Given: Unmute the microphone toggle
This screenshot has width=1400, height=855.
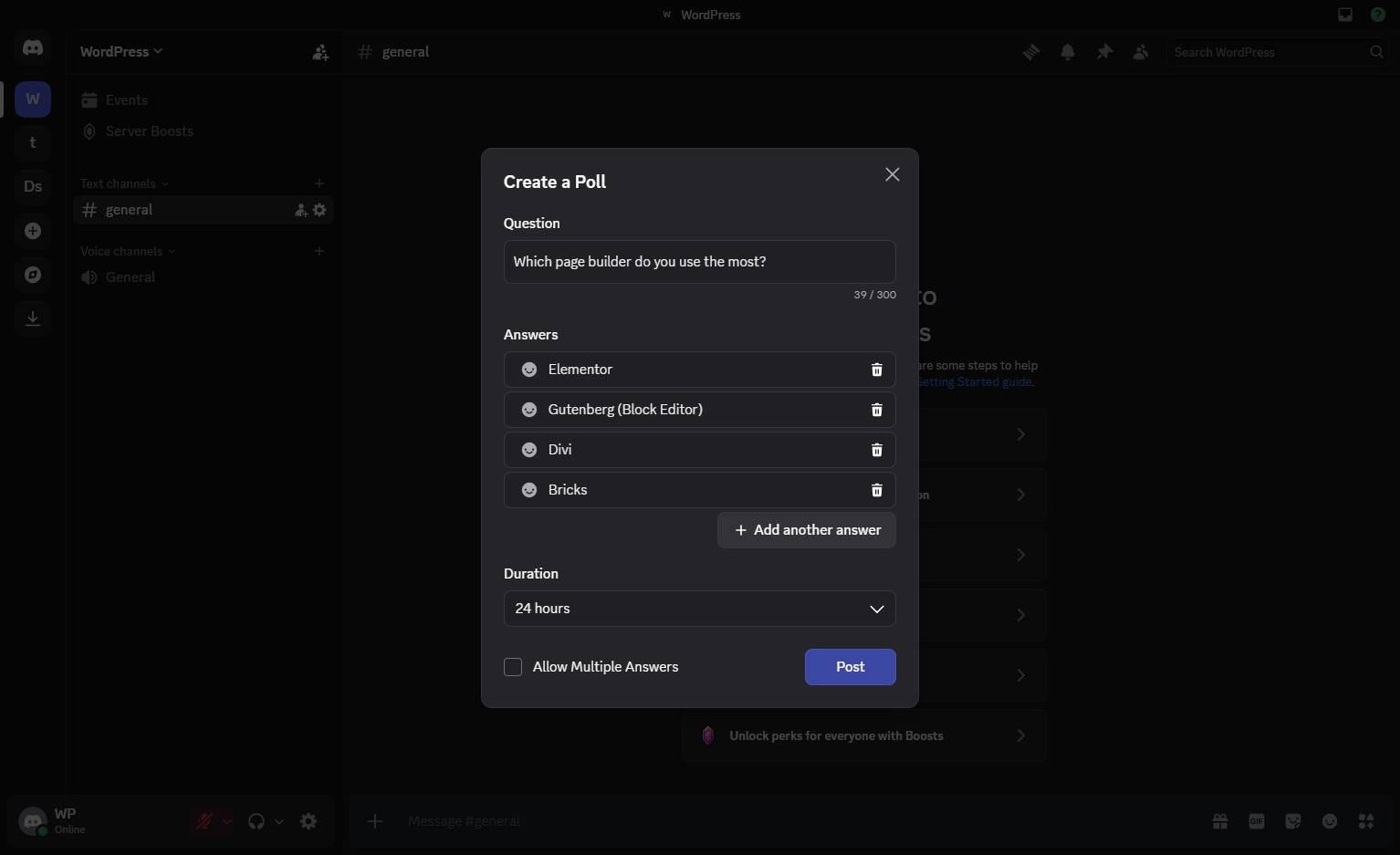Looking at the screenshot, I should tap(204, 821).
